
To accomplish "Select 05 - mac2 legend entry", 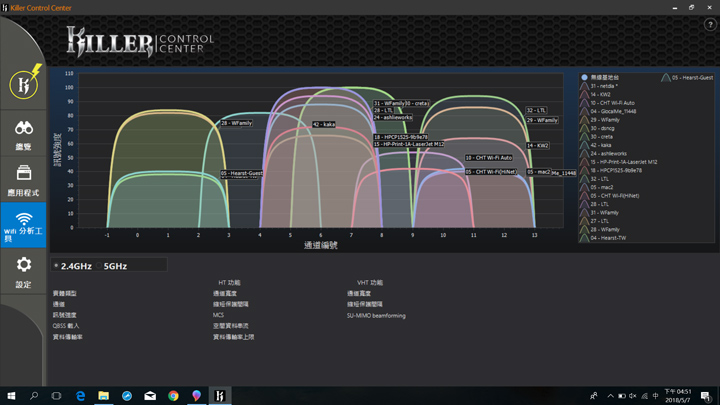I will click(x=596, y=187).
